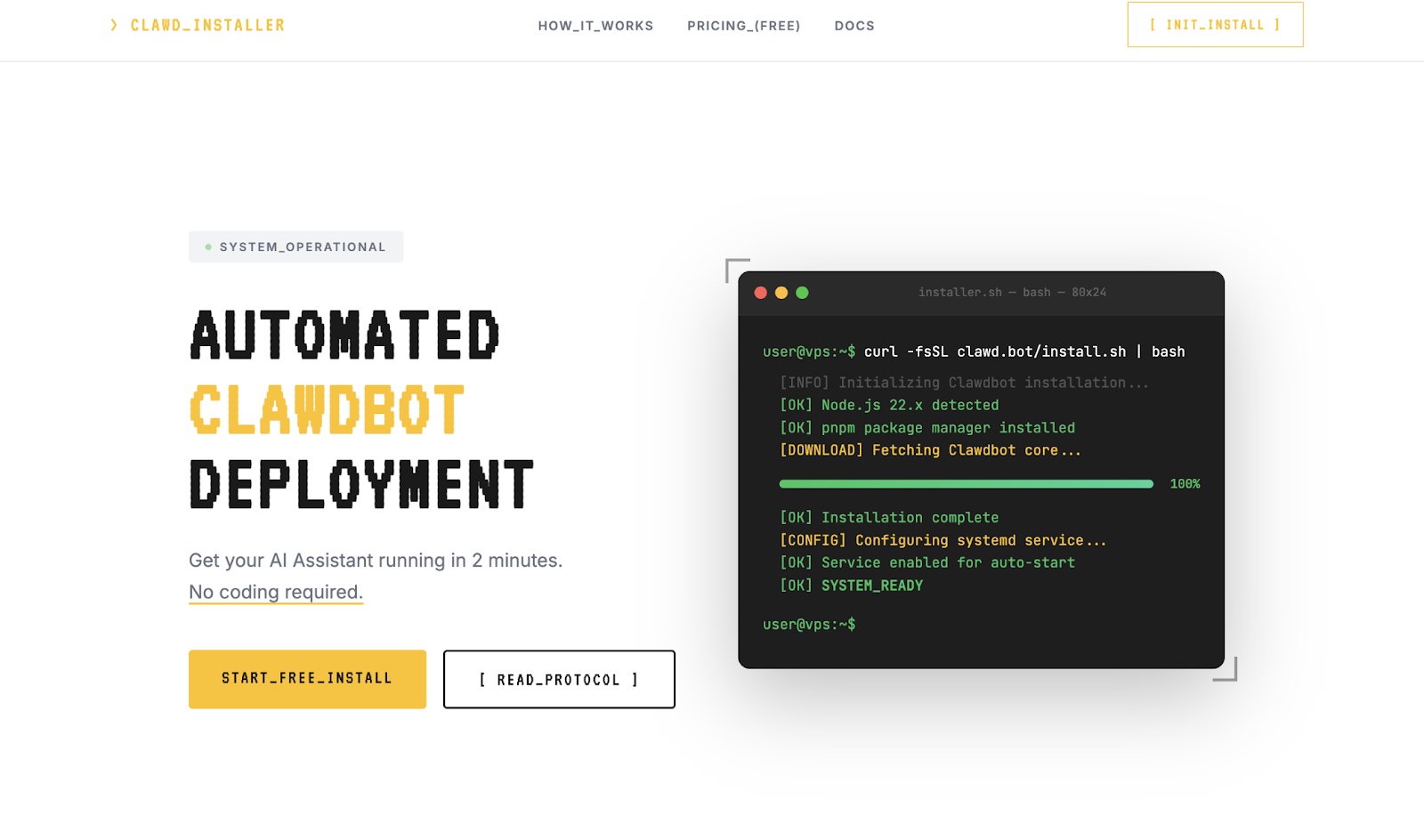The width and height of the screenshot is (1424, 840).
Task: Click the terminal title 'installer.sh — bash — 80x24'
Action: [x=1012, y=292]
